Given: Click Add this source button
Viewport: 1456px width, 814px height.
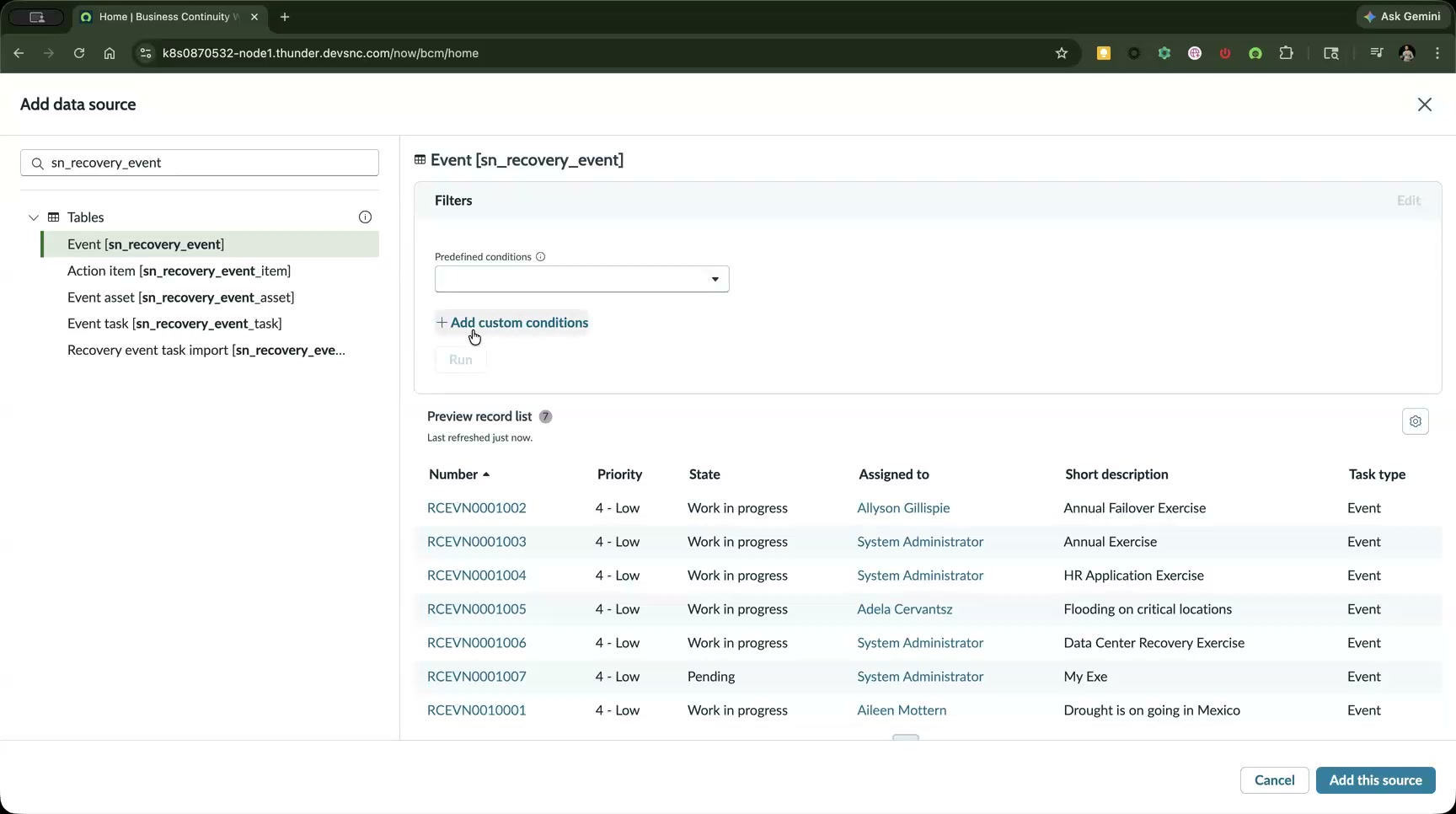Looking at the screenshot, I should pyautogui.click(x=1375, y=780).
